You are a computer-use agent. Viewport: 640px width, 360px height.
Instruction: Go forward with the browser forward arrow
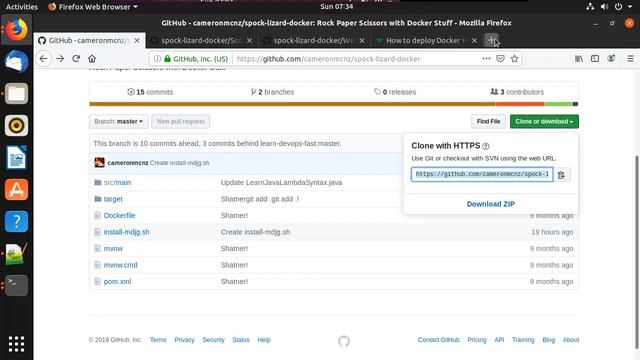tap(60, 59)
